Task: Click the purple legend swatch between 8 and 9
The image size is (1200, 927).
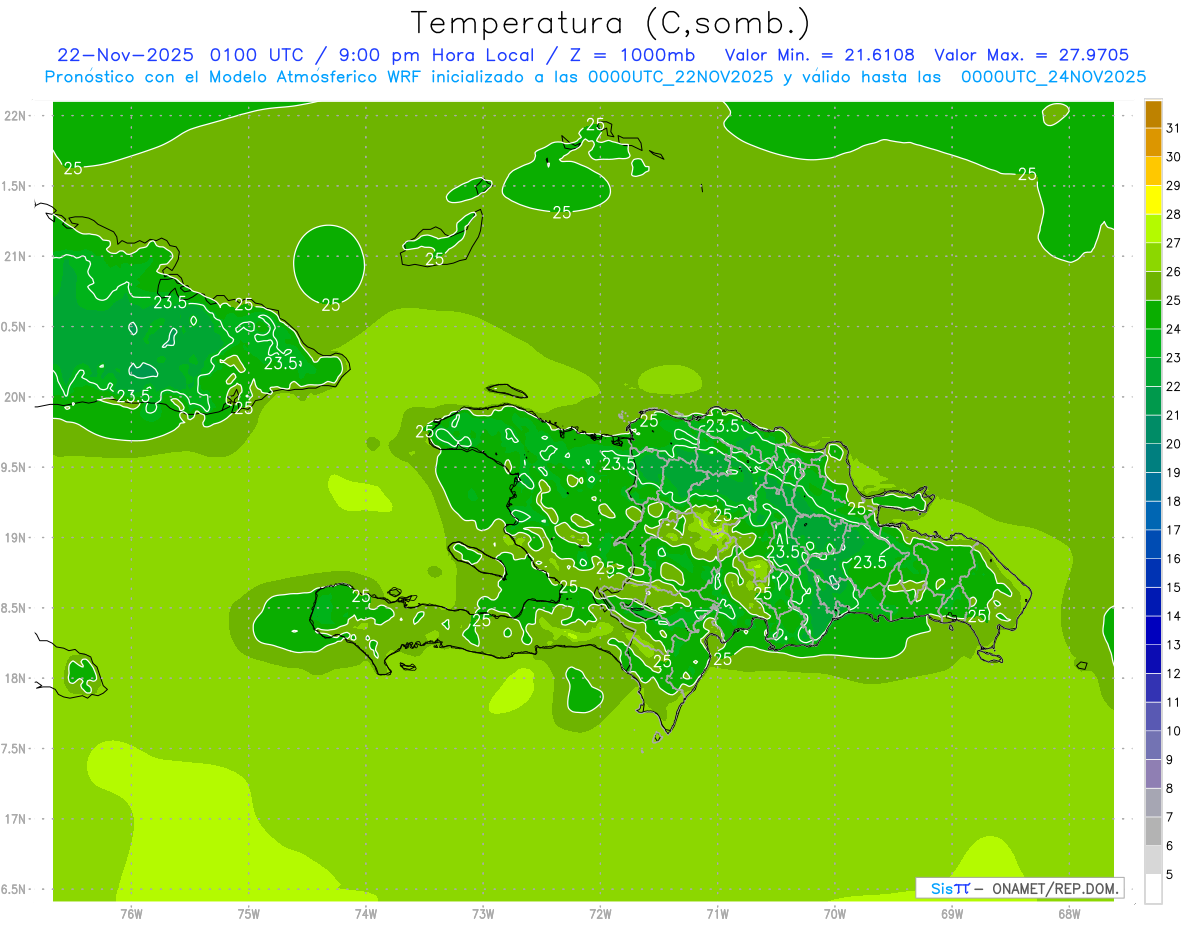Action: pos(1153,774)
